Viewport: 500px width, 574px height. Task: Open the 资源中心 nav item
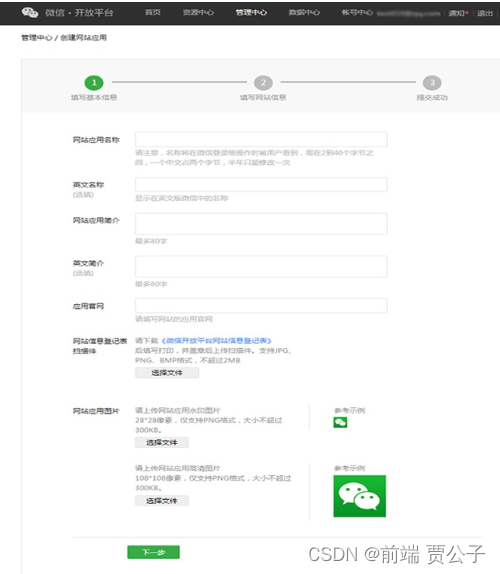(x=198, y=12)
